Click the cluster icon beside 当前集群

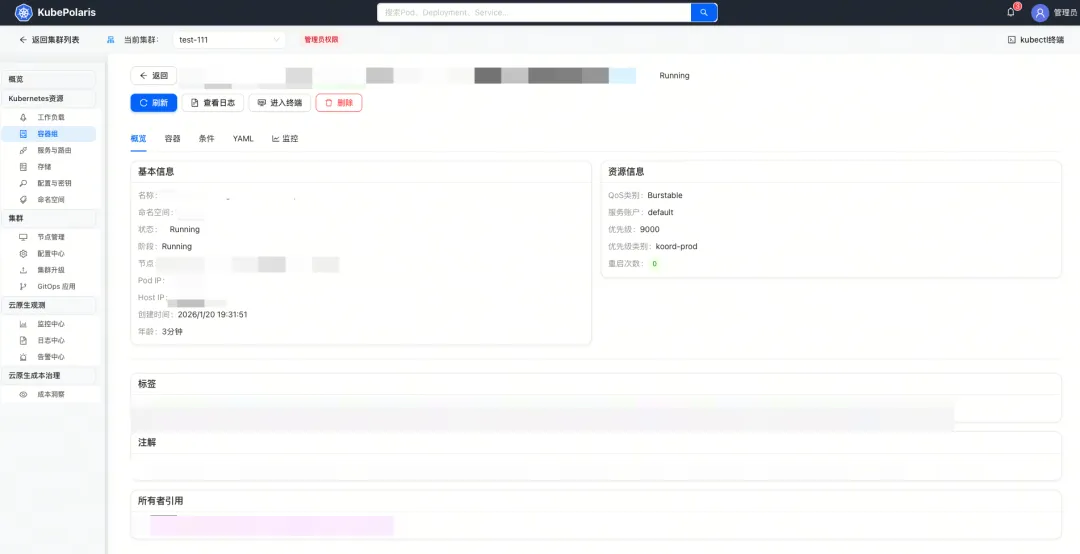point(111,40)
